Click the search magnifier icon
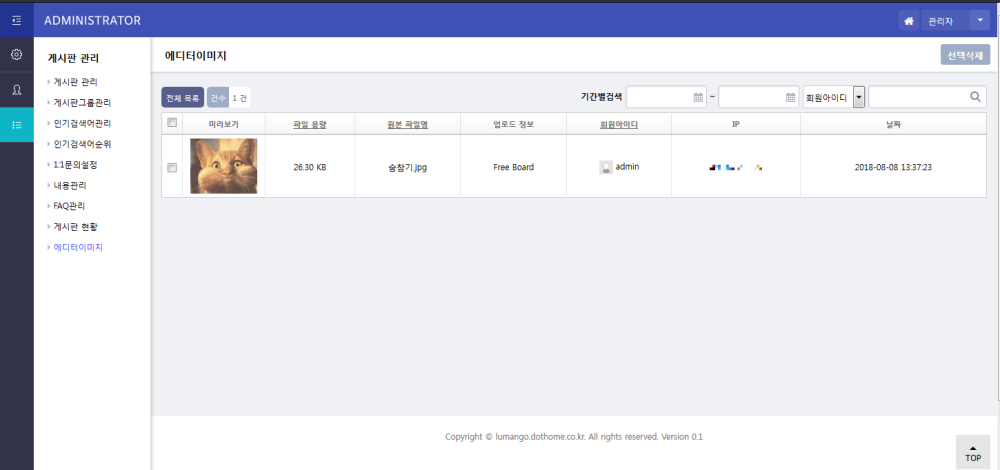The height and width of the screenshot is (470, 1000). (975, 97)
